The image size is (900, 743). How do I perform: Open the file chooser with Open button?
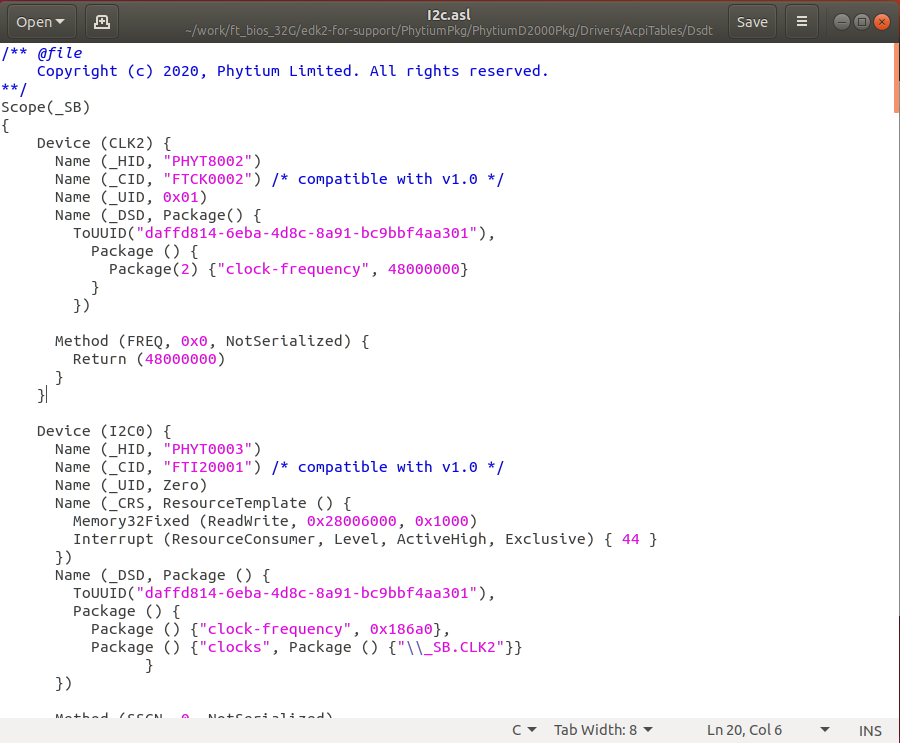tap(41, 22)
